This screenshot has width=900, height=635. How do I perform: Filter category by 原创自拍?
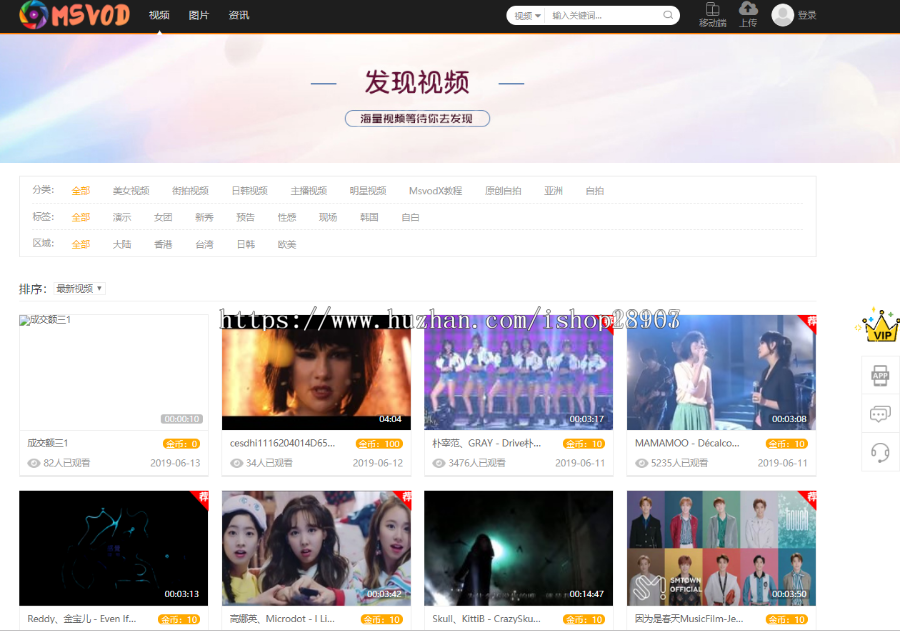point(503,191)
